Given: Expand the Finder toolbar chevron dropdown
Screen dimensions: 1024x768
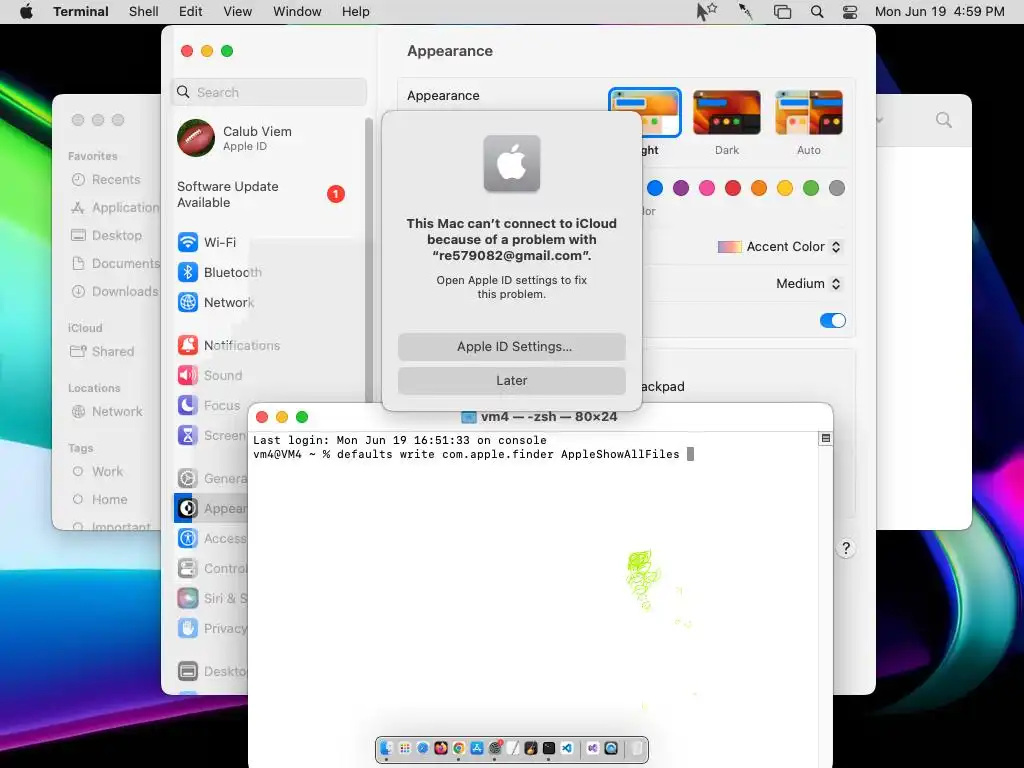Looking at the screenshot, I should 879,120.
